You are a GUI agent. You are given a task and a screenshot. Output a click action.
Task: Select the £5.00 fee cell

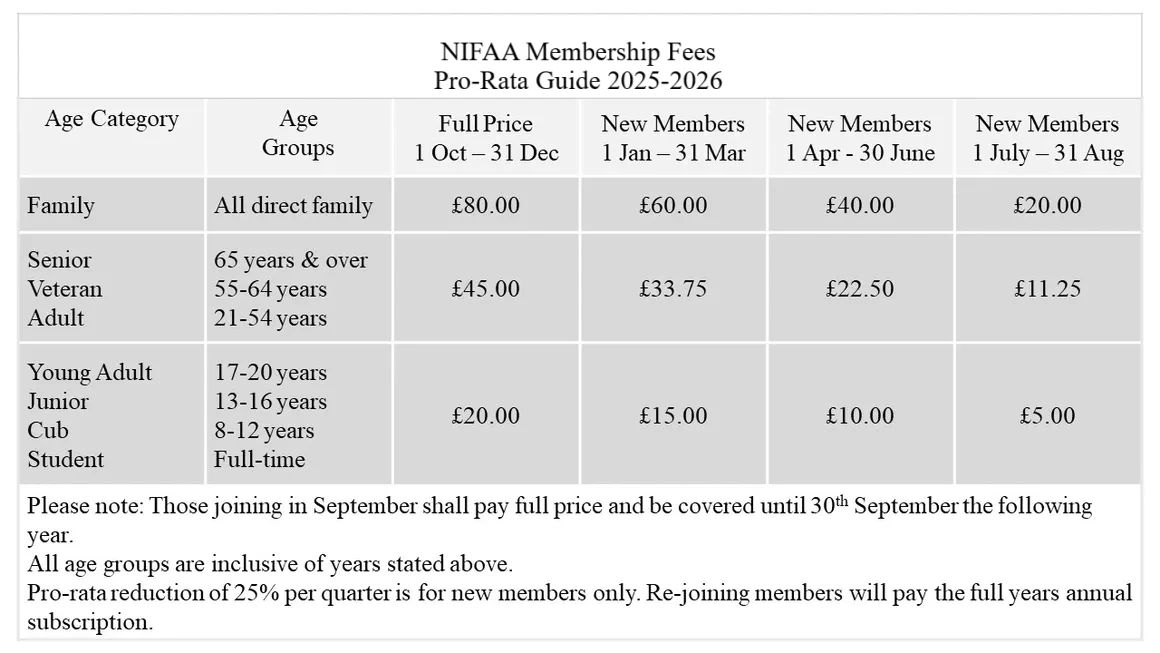[1047, 416]
